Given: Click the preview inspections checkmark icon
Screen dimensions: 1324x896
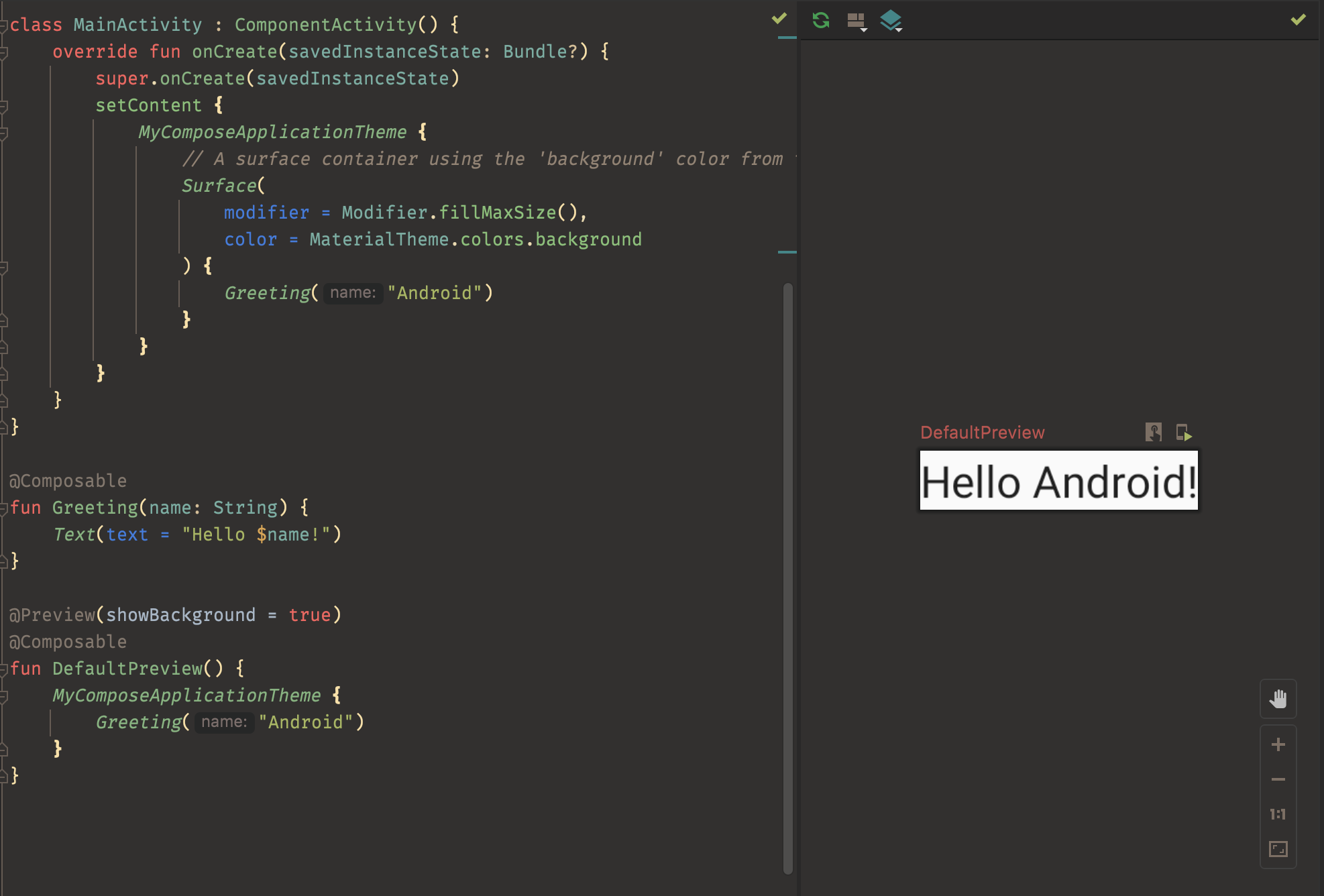Looking at the screenshot, I should [1297, 20].
